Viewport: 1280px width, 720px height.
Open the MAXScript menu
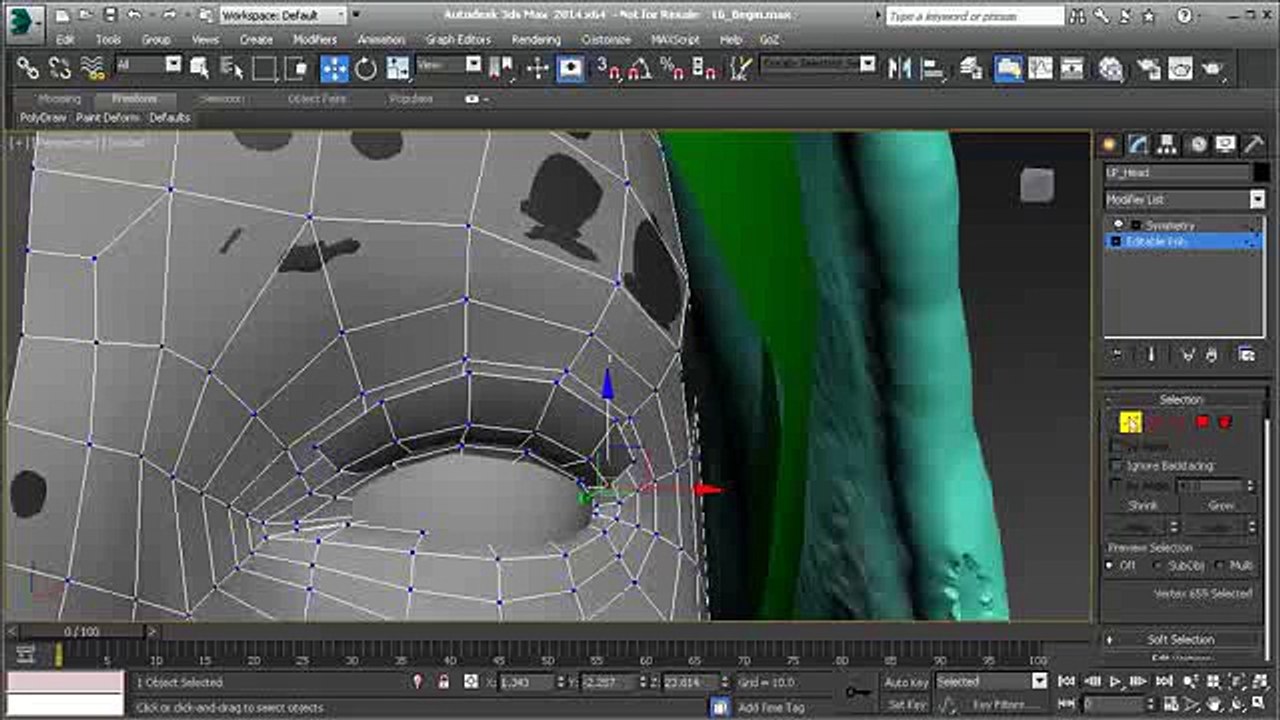[675, 40]
